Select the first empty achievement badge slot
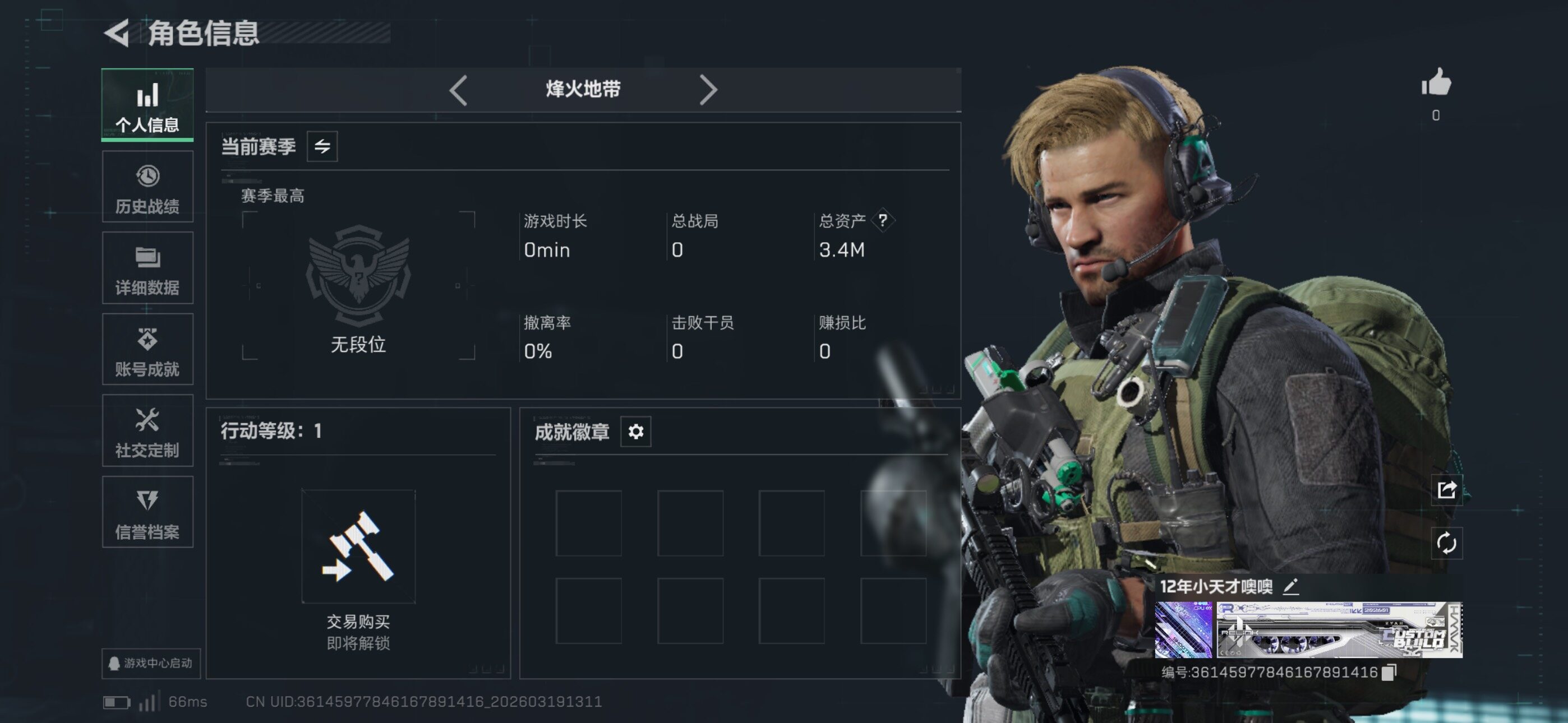Viewport: 1568px width, 723px height. (589, 523)
